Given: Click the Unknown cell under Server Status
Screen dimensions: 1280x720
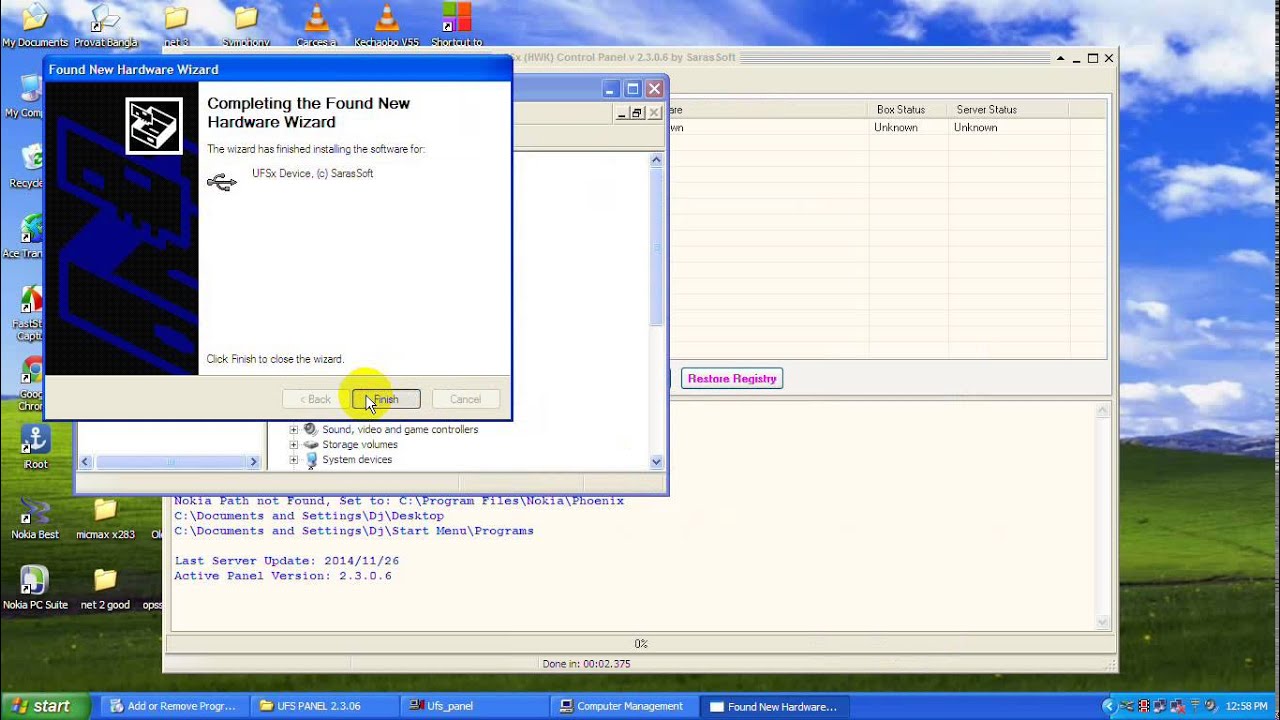Looking at the screenshot, I should pyautogui.click(x=975, y=127).
